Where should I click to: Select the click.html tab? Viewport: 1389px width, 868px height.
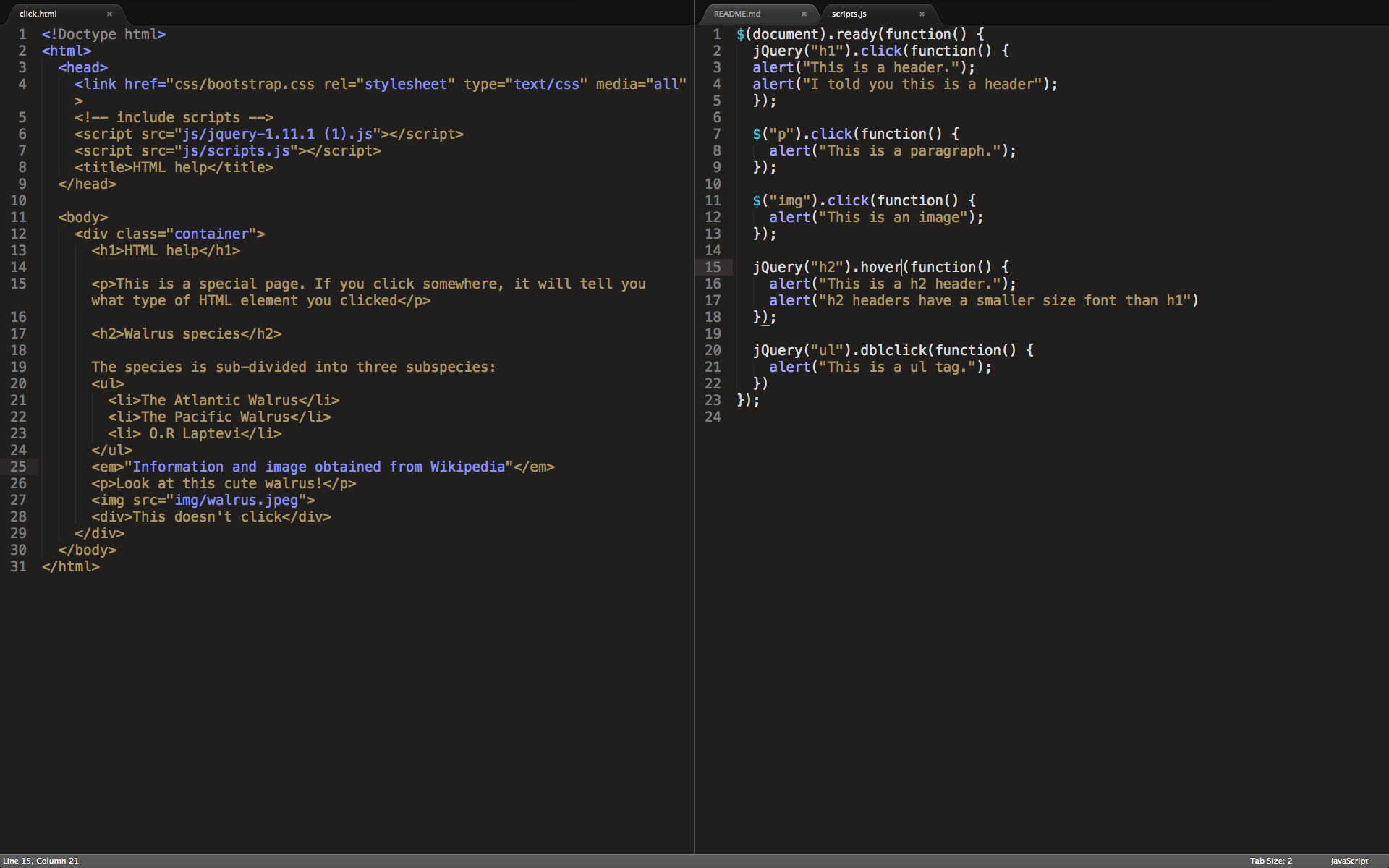(38, 14)
